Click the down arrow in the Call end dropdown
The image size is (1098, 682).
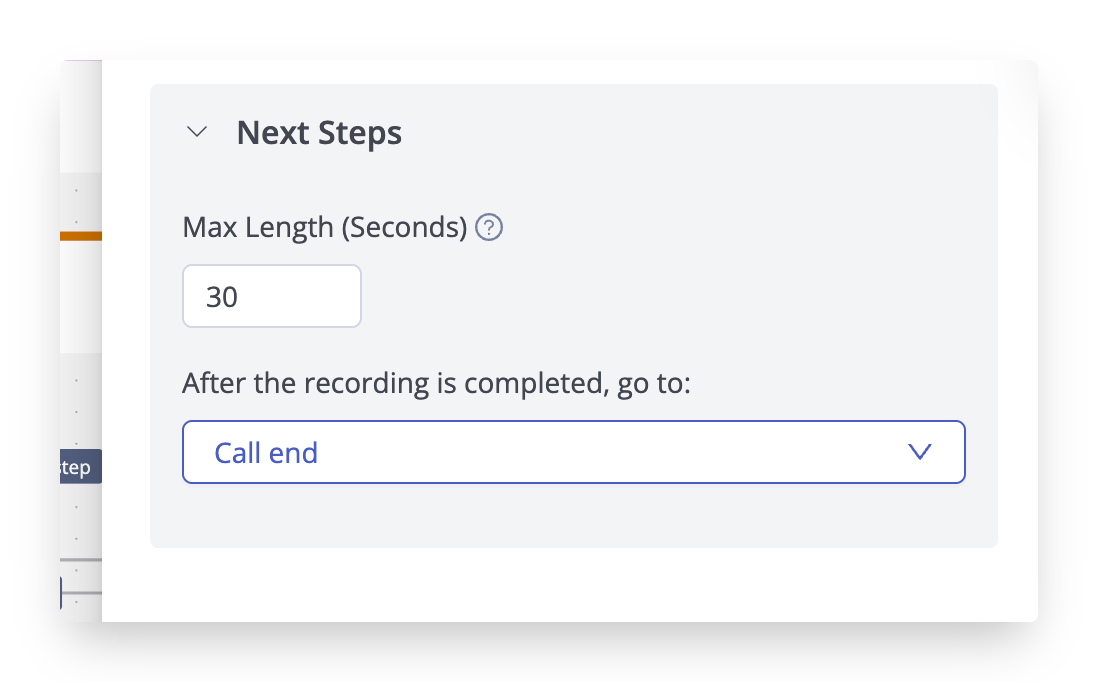pos(919,452)
